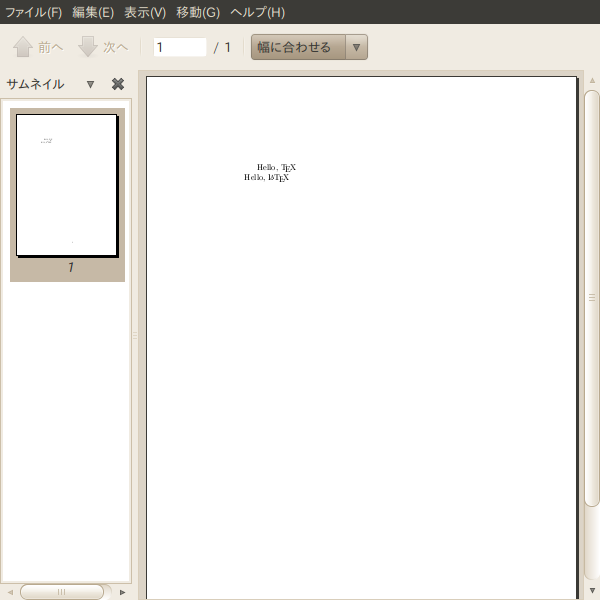Click the "Hello, TeX" text line

click(276, 168)
